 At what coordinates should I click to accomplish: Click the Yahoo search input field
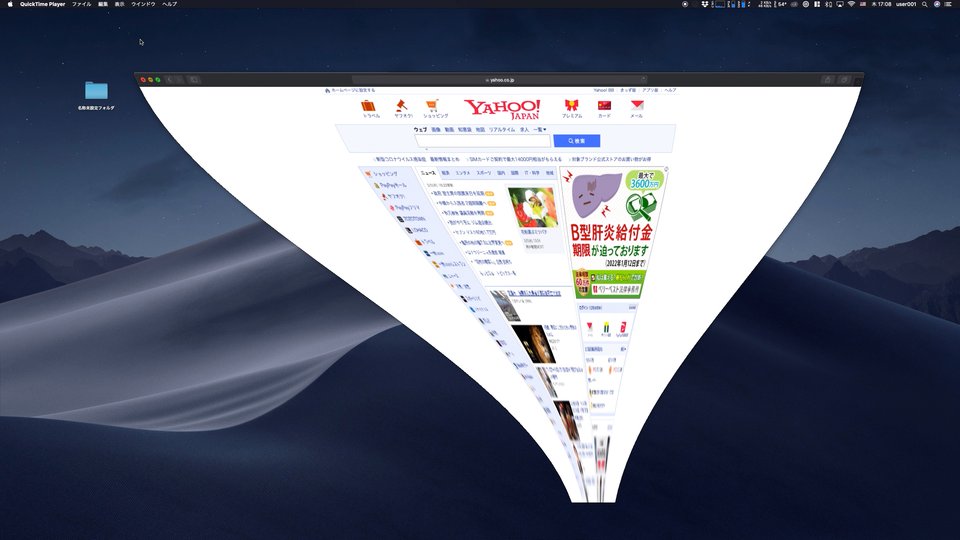coord(482,141)
